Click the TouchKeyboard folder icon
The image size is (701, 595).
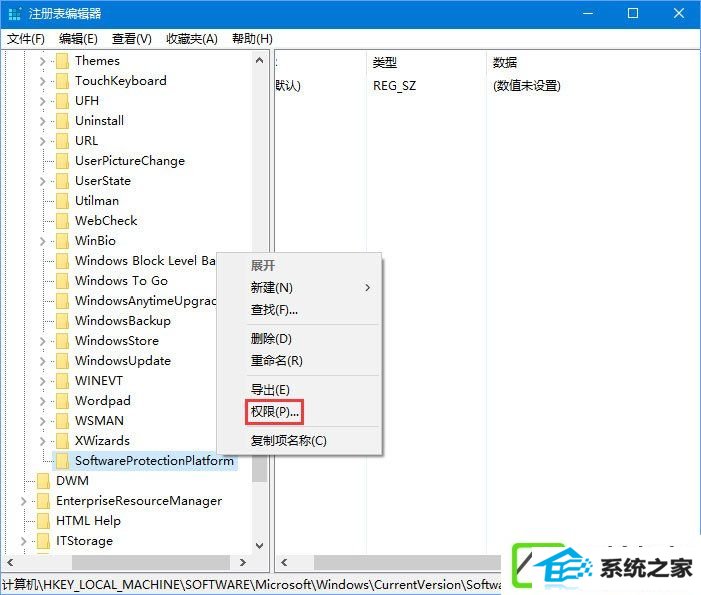point(62,81)
